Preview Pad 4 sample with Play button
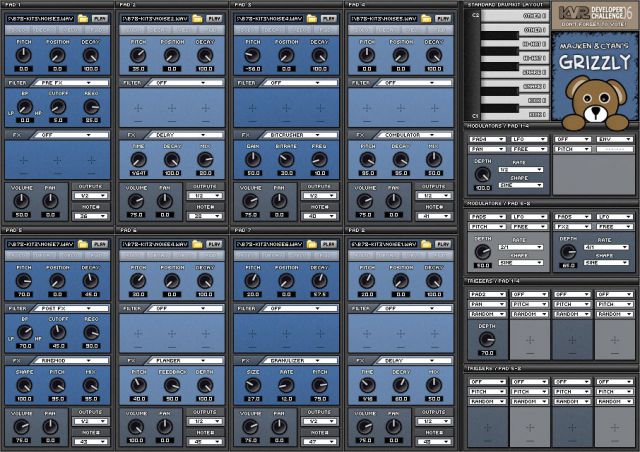The width and height of the screenshot is (640, 452). pyautogui.click(x=443, y=18)
